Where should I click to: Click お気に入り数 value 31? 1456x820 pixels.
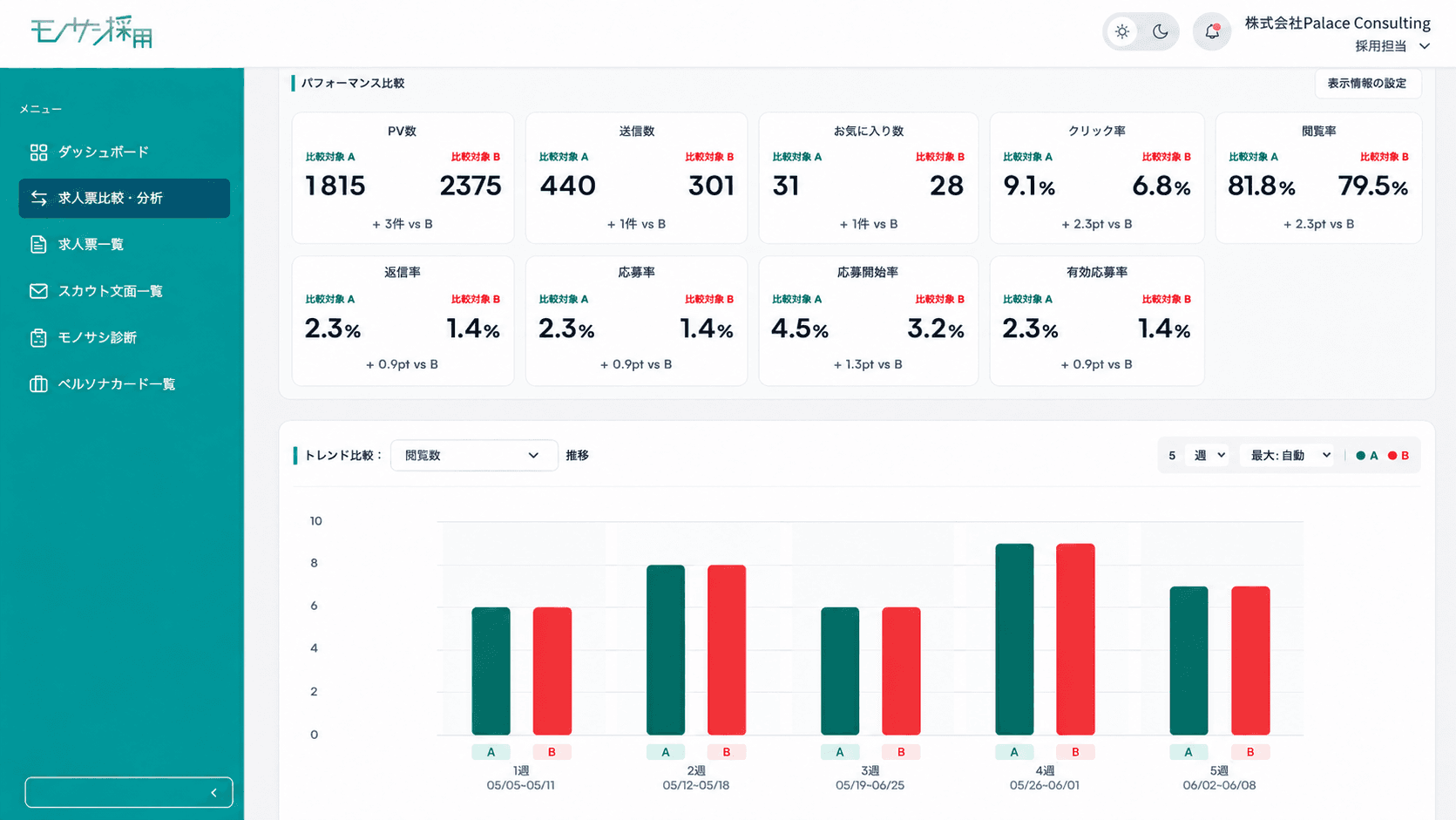[786, 186]
